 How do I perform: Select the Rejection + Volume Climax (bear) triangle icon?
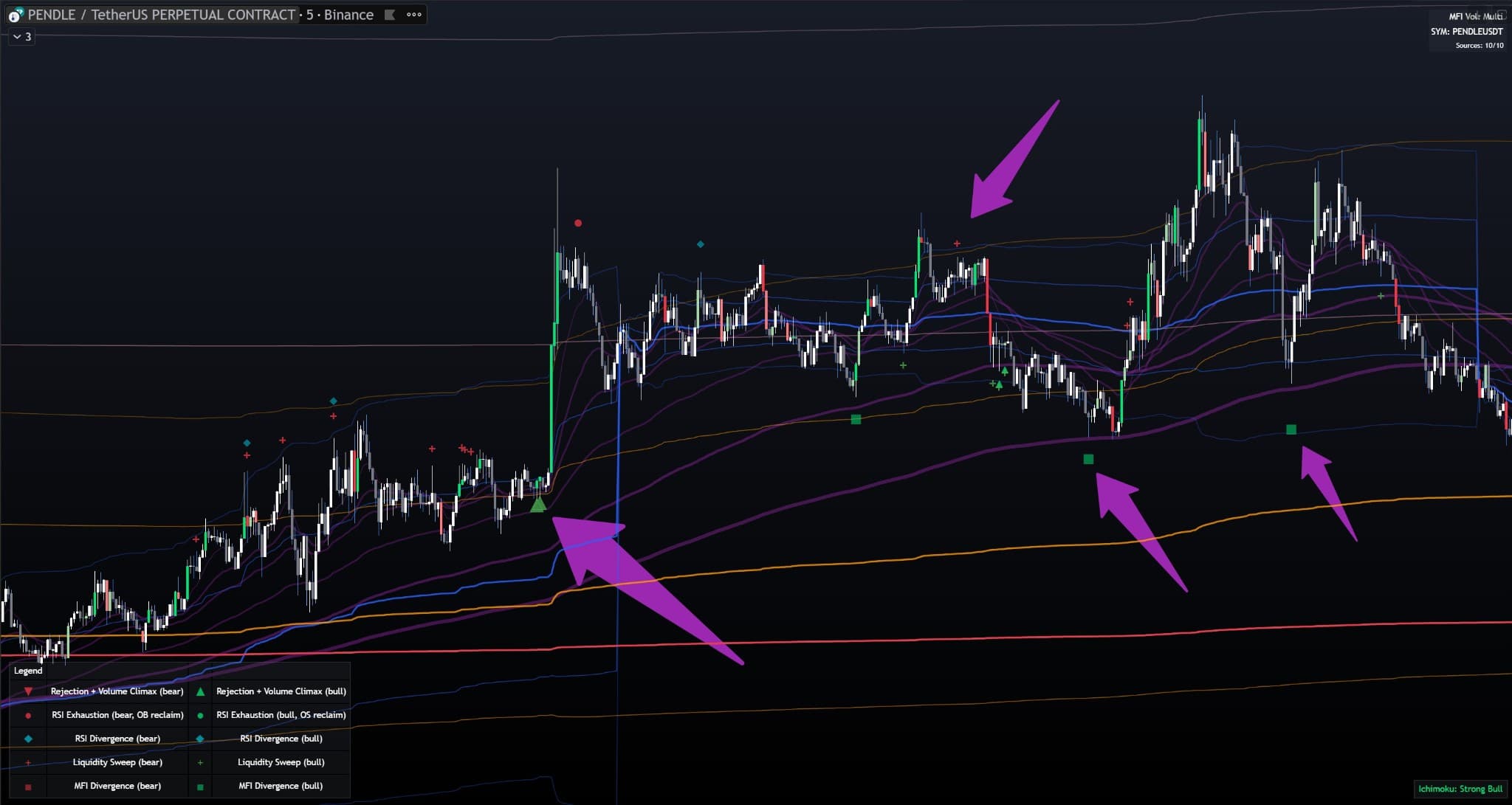[x=28, y=691]
